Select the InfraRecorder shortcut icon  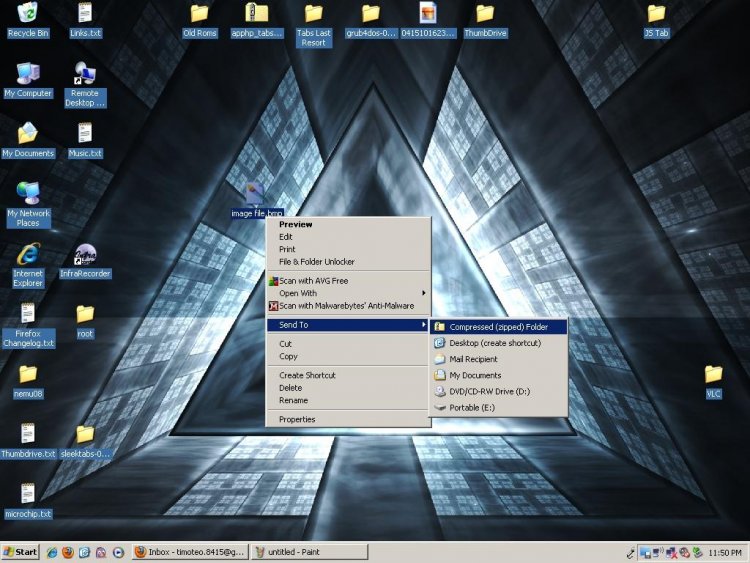point(85,261)
